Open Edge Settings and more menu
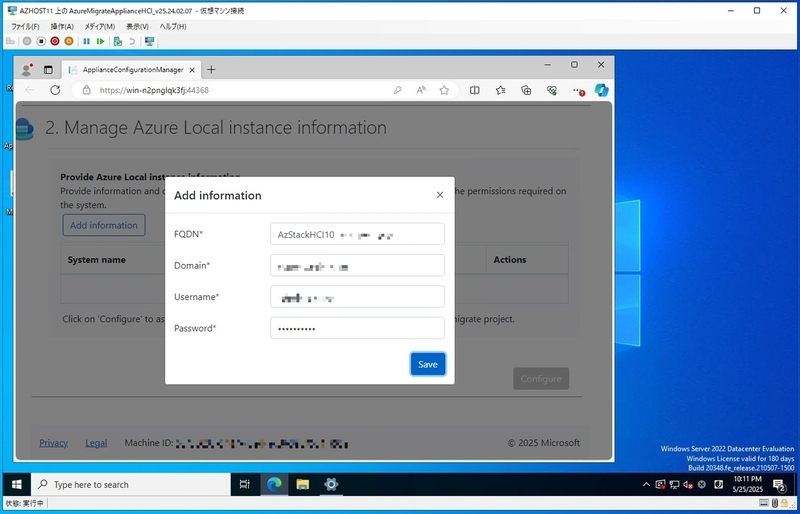Screen dimensions: 800x514 coord(578,90)
